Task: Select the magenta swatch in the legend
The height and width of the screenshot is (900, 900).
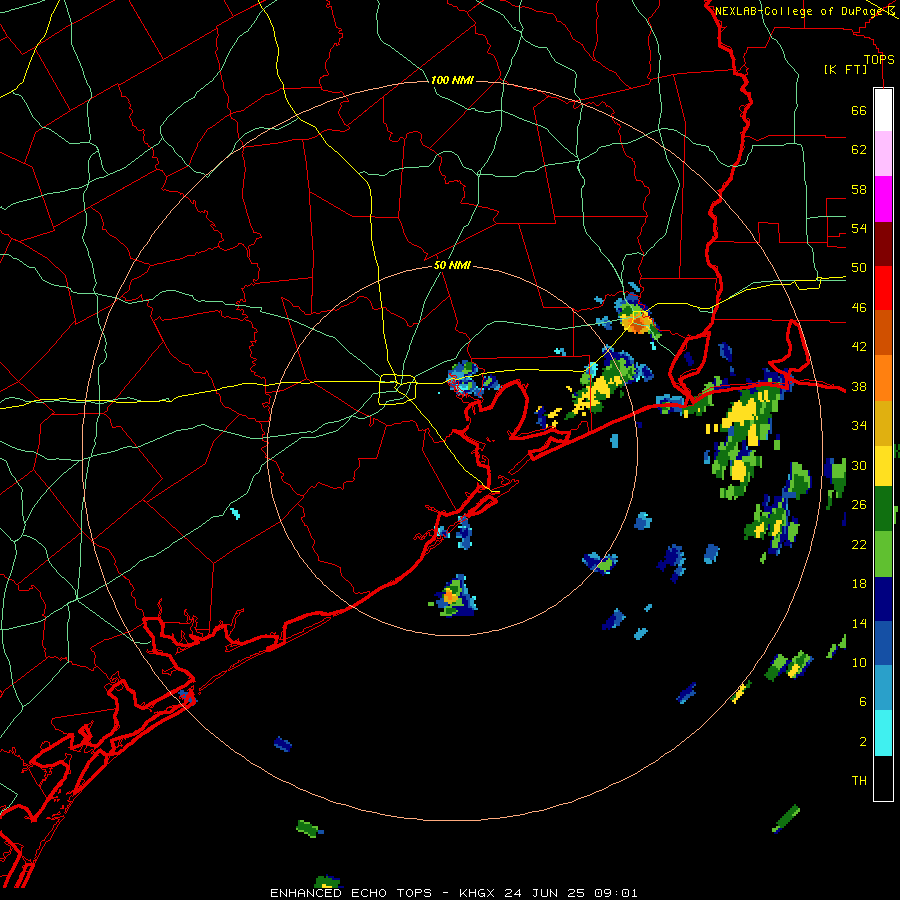Action: pyautogui.click(x=883, y=199)
